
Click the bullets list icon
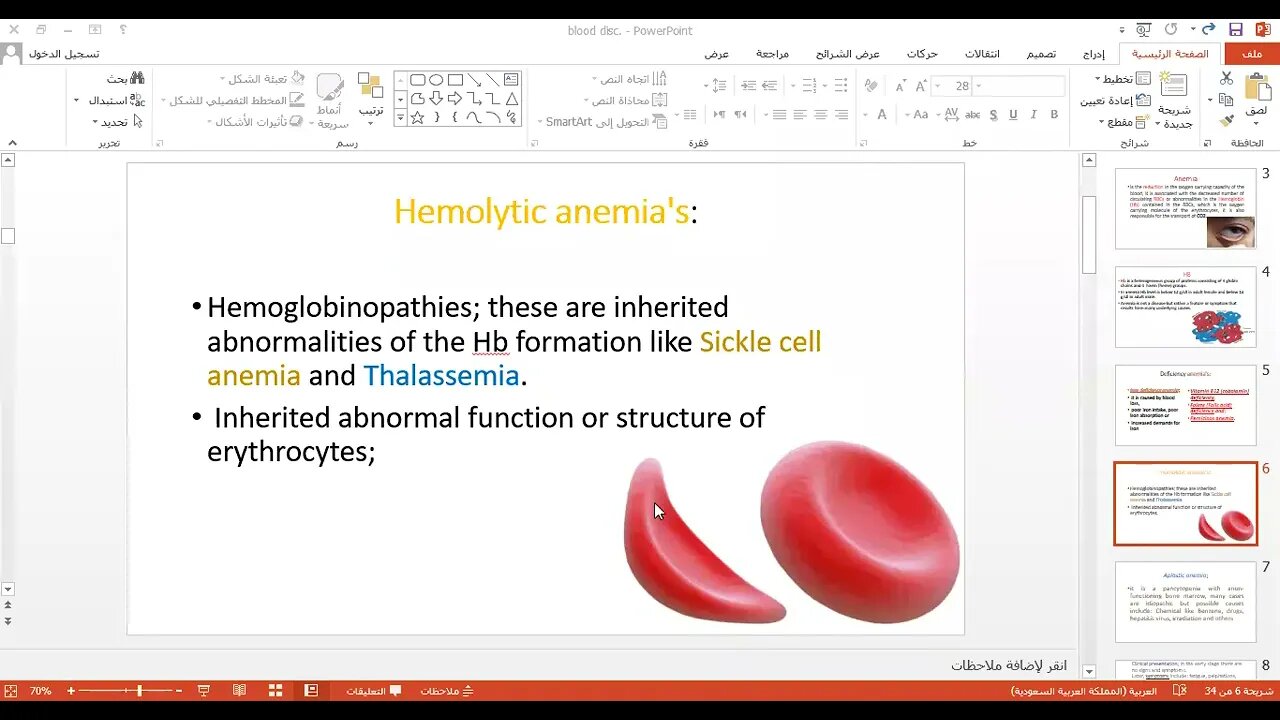click(x=840, y=86)
